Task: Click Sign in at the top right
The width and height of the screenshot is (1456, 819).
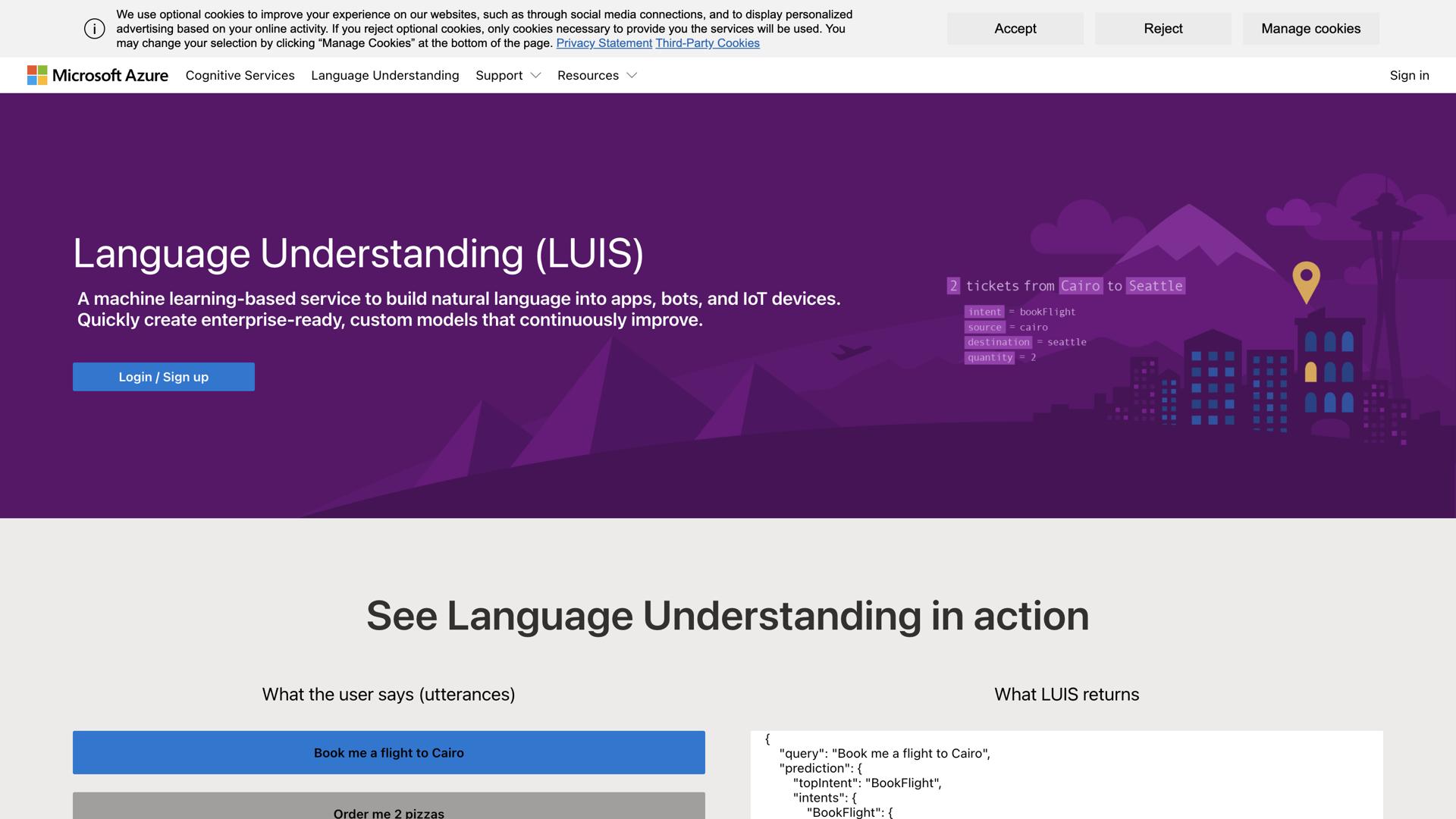Action: click(1409, 75)
